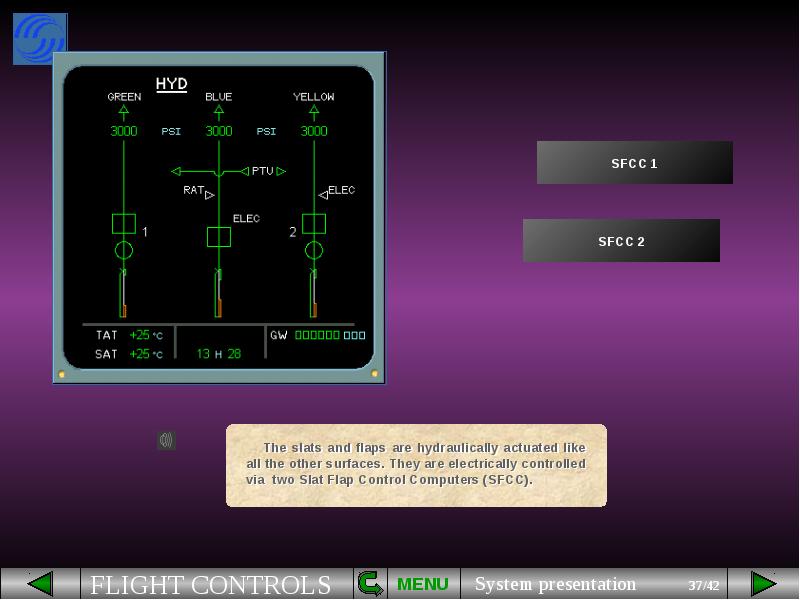Viewport: 800px width, 600px height.
Task: Click the 37/42 page counter
Action: point(703,585)
